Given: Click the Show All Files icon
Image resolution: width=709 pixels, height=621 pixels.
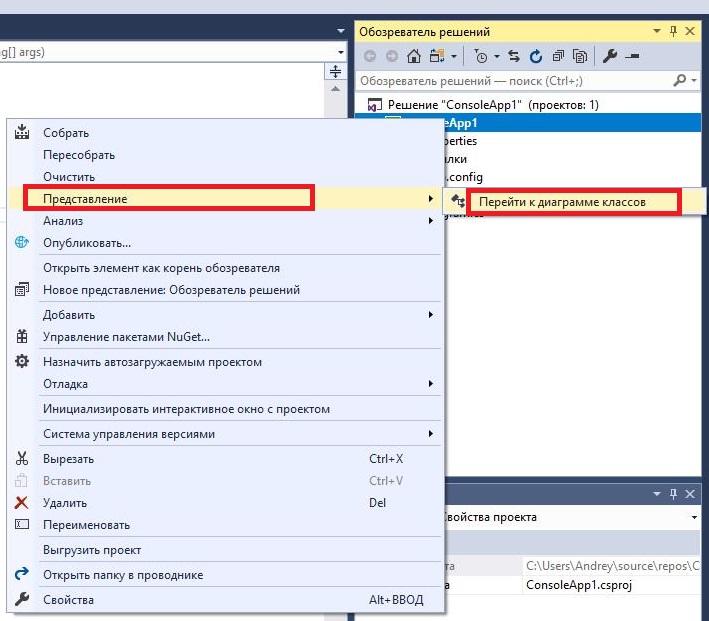Looking at the screenshot, I should 580,56.
